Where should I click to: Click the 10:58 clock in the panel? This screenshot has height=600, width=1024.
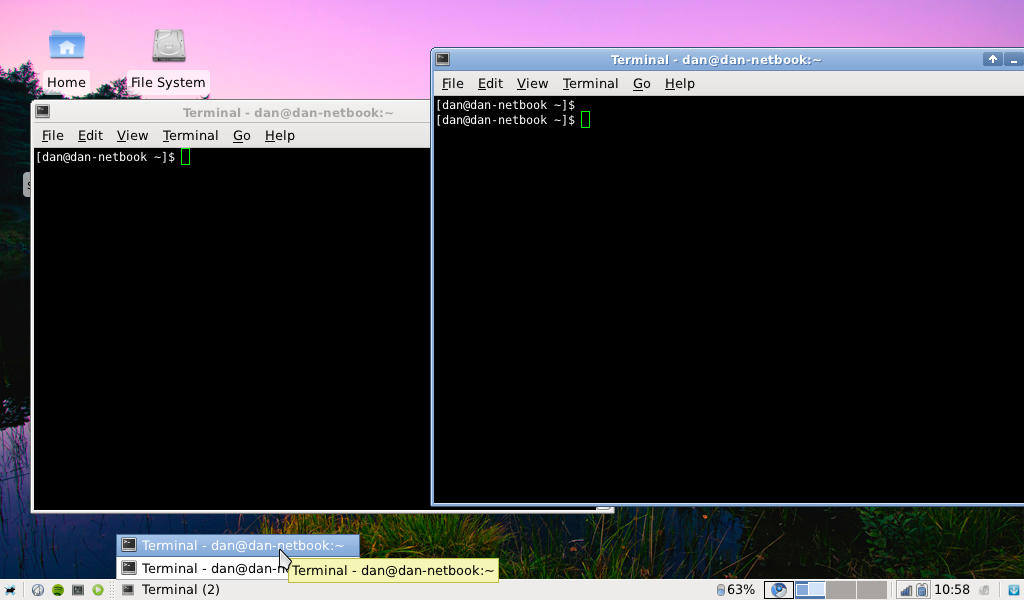point(952,590)
